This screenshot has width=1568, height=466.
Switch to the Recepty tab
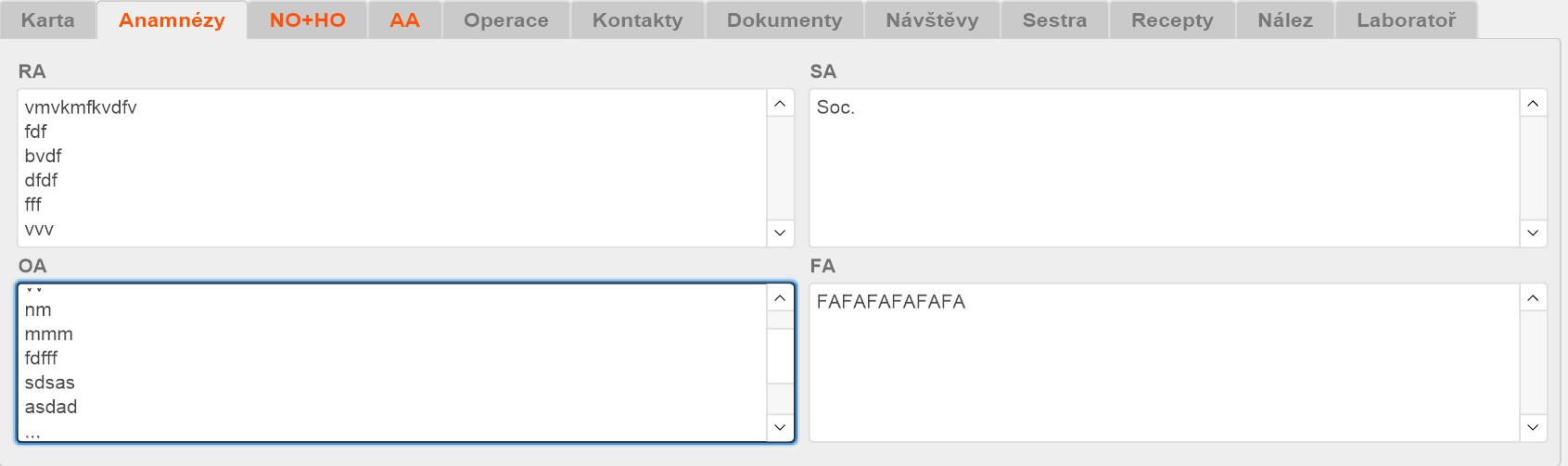(1171, 20)
